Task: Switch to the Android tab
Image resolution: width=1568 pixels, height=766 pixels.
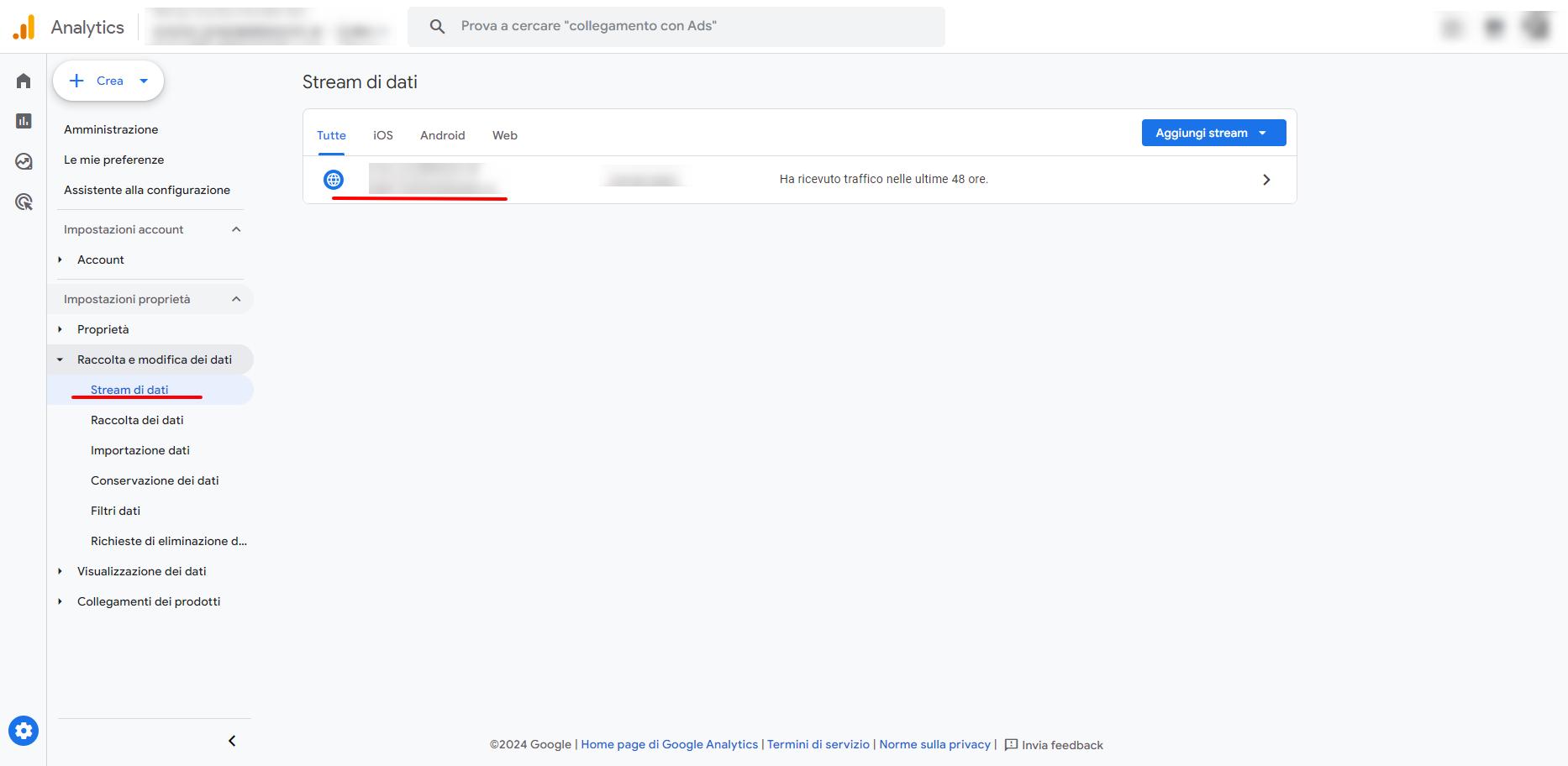Action: click(x=442, y=135)
